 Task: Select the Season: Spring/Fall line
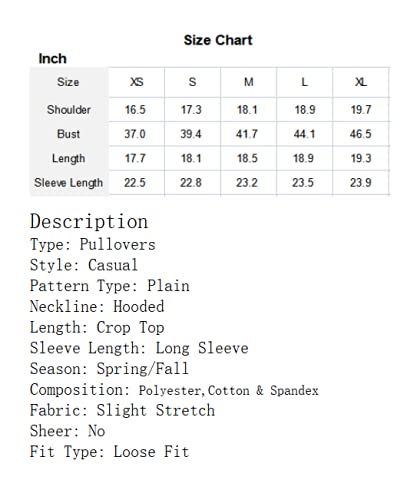110,369
